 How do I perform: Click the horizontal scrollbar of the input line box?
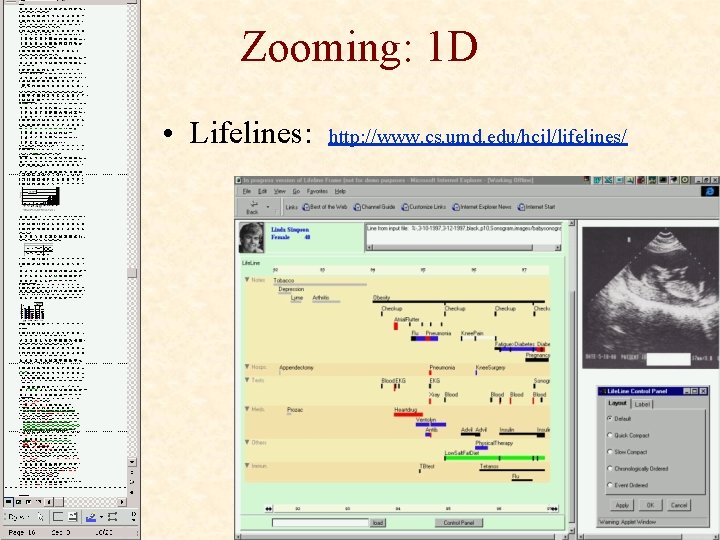463,248
